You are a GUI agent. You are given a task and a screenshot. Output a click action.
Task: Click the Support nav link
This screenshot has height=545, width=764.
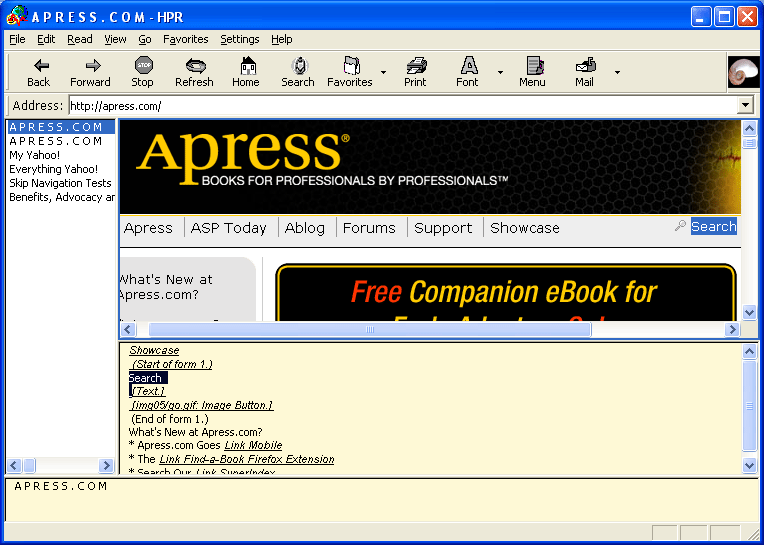(x=443, y=228)
